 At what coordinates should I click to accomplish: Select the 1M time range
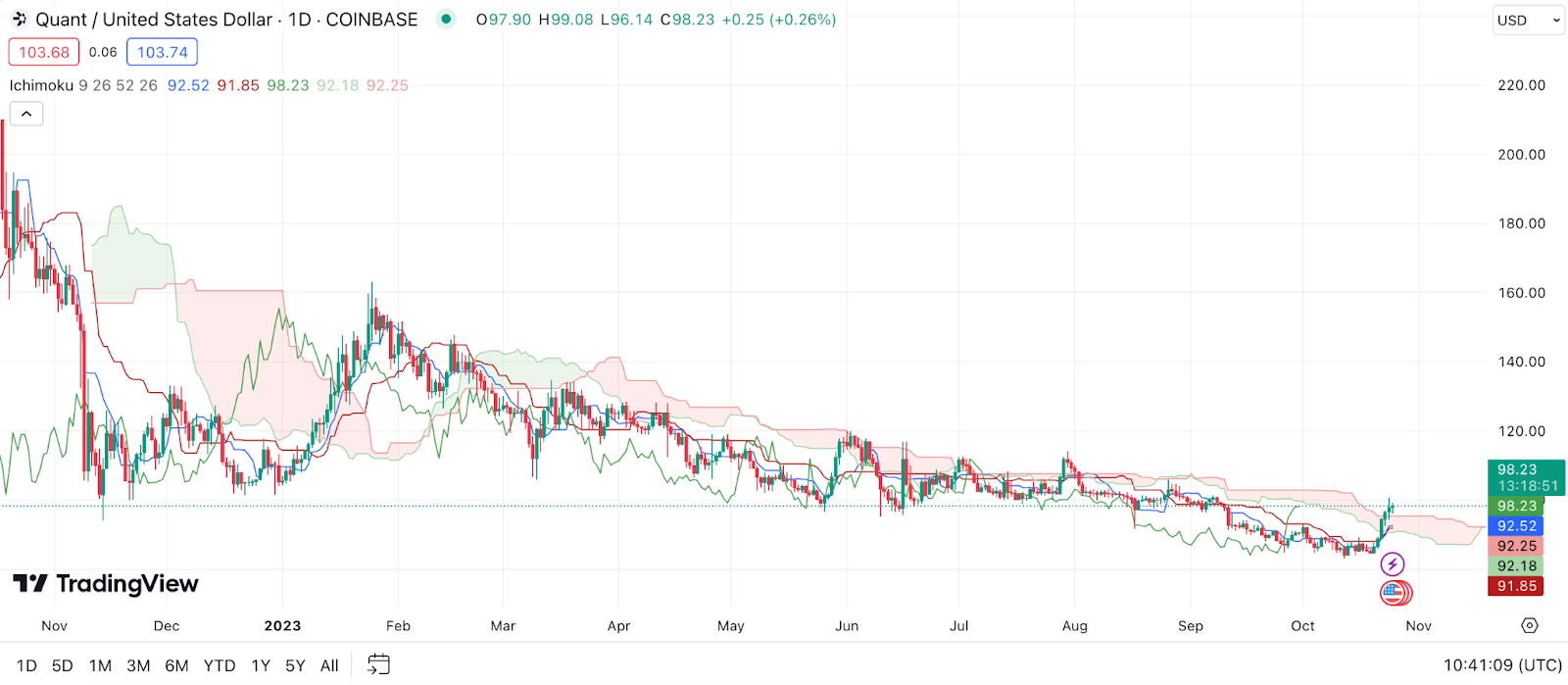coord(100,665)
